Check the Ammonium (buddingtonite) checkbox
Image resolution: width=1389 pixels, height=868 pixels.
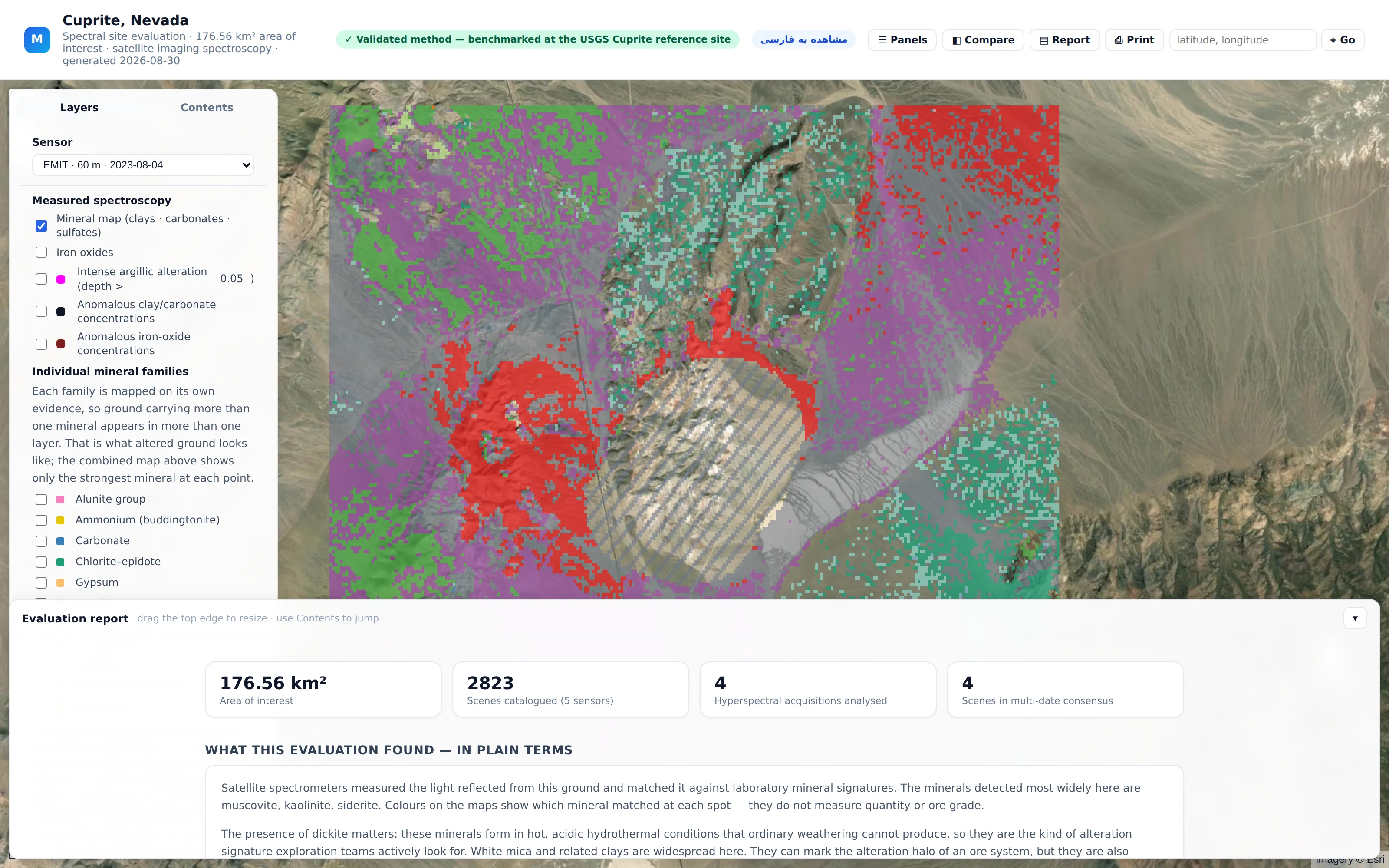[41, 520]
